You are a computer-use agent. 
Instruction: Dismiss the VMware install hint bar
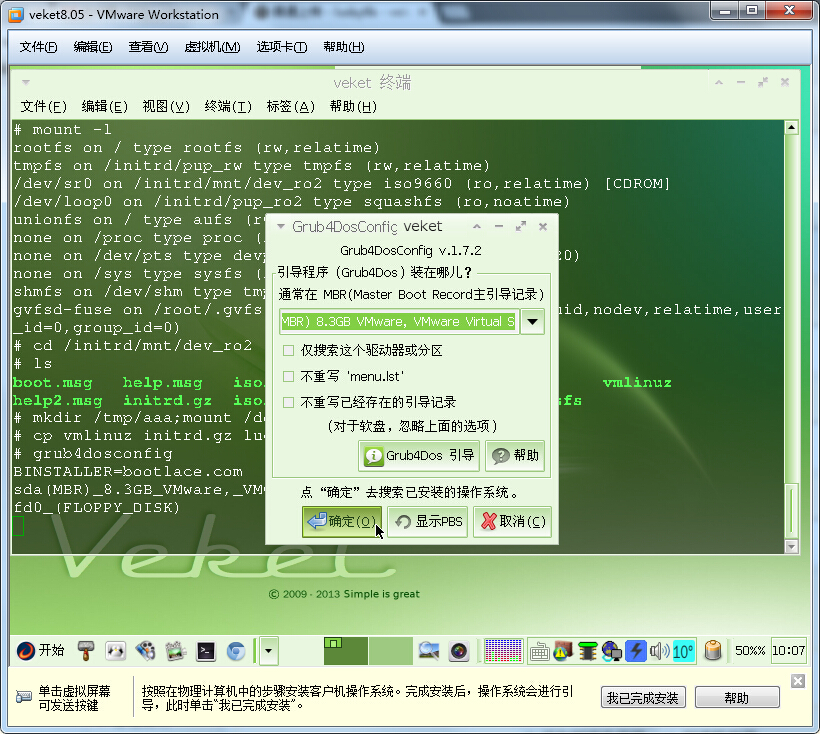[x=798, y=681]
